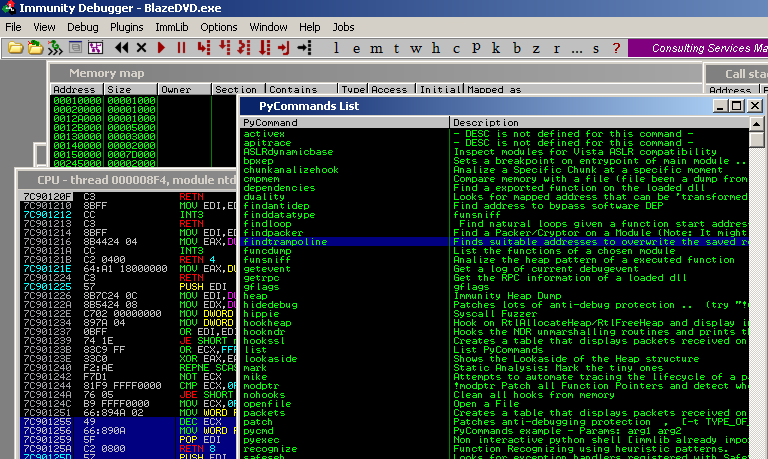Restart the program with rewind icon
The height and width of the screenshot is (459, 768).
tap(122, 48)
